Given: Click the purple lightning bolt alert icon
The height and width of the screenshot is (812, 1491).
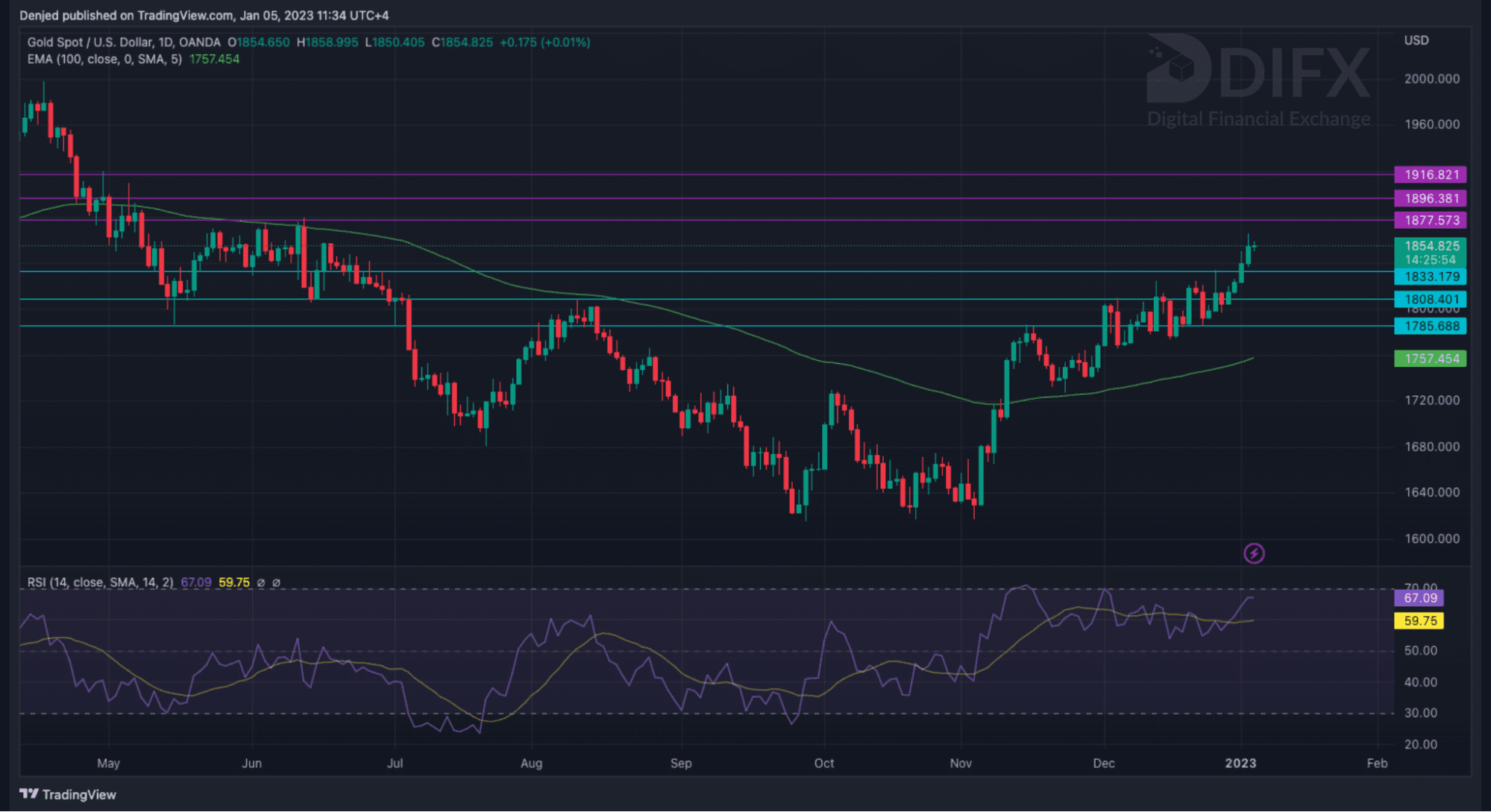Looking at the screenshot, I should point(1254,553).
